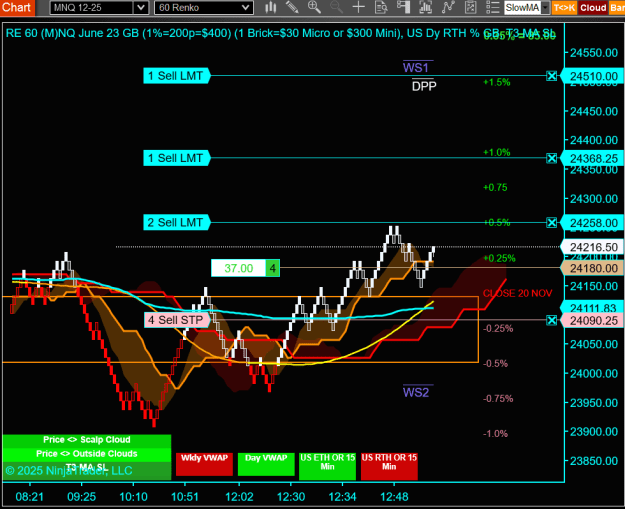
Task: Open chart Properties list icon
Action: pos(493,7)
